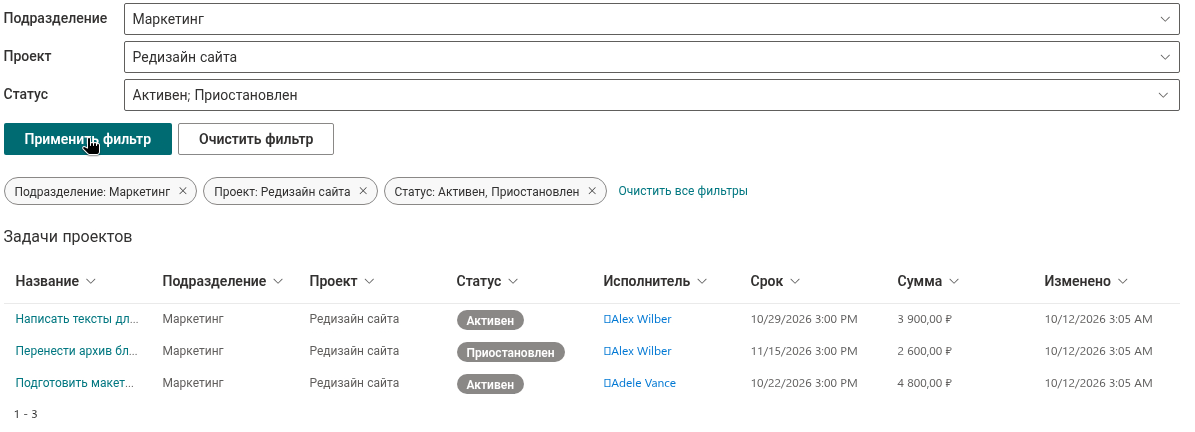Click the amount 3 900,00 ₽
The height and width of the screenshot is (432, 1195).
tap(925, 319)
